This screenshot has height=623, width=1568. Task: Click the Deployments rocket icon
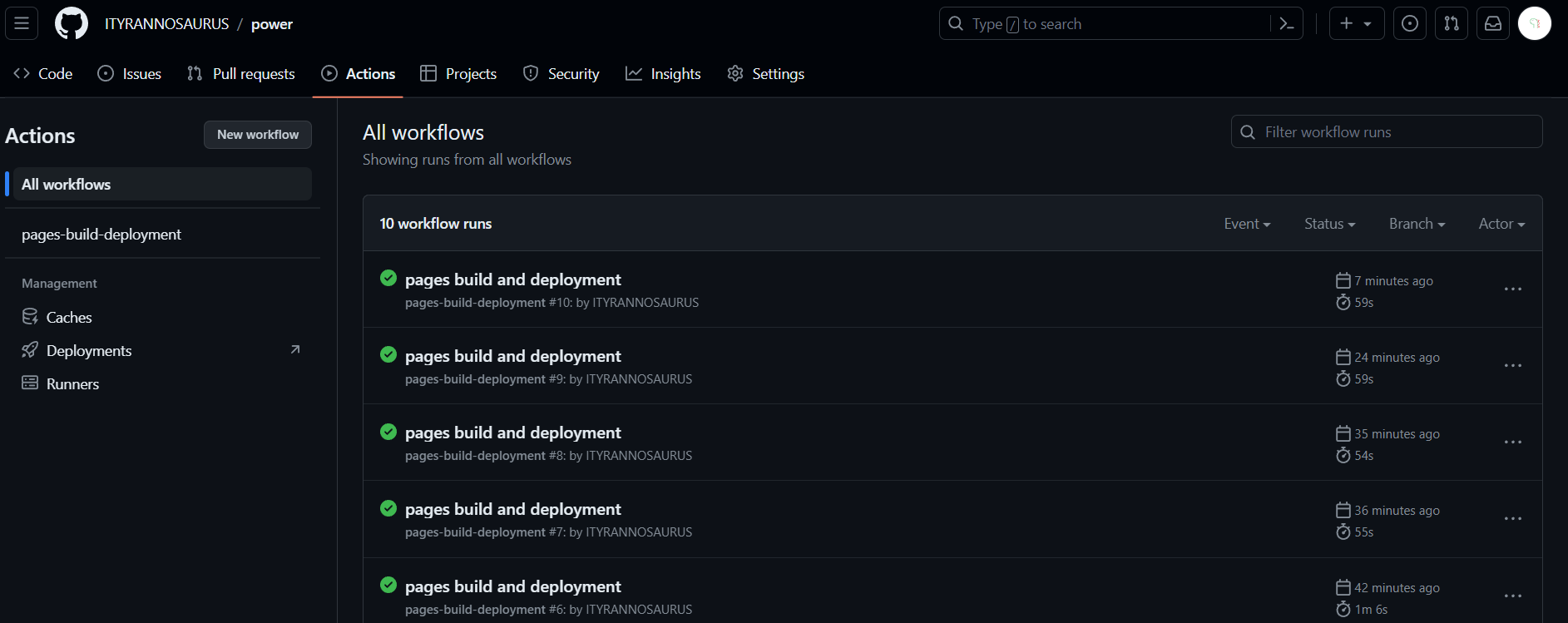pos(30,349)
